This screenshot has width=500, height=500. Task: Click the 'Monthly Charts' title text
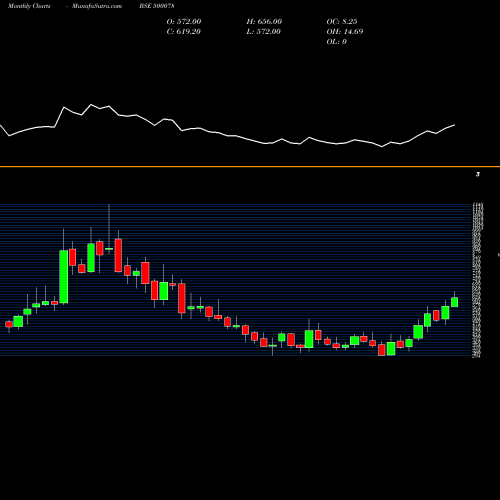pos(29,6)
